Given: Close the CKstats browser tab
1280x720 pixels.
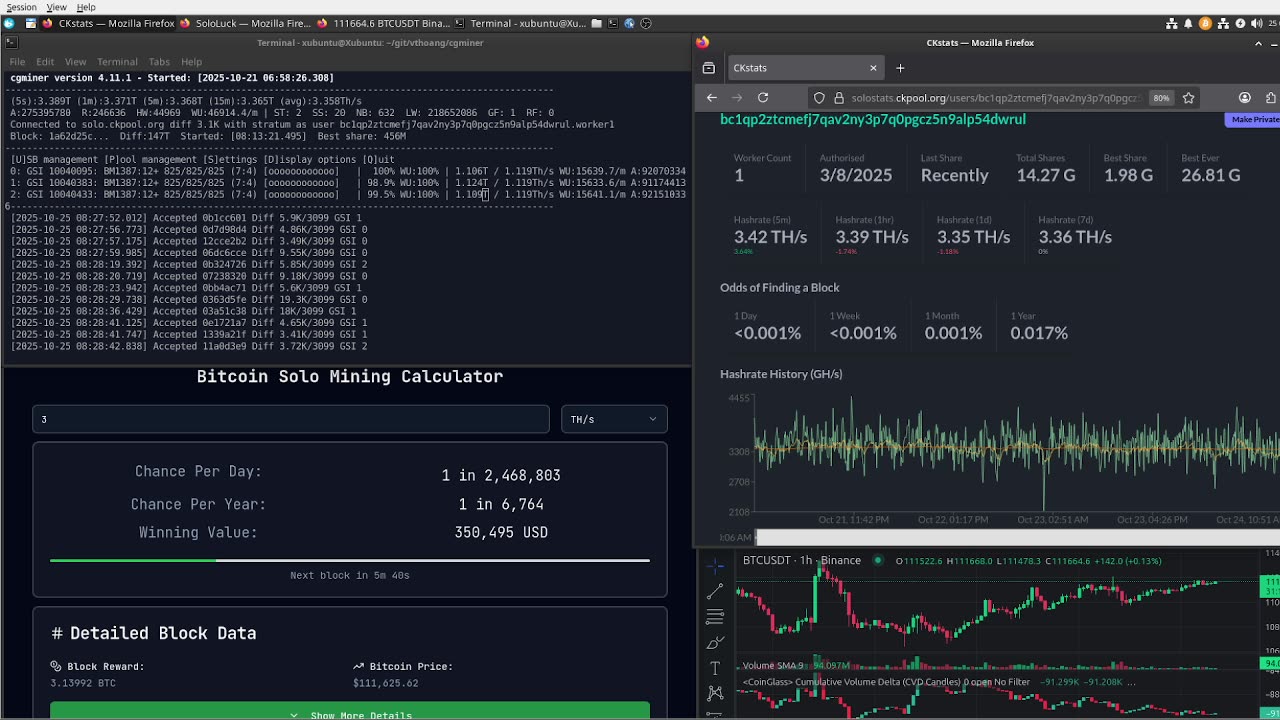Looking at the screenshot, I should tap(873, 68).
